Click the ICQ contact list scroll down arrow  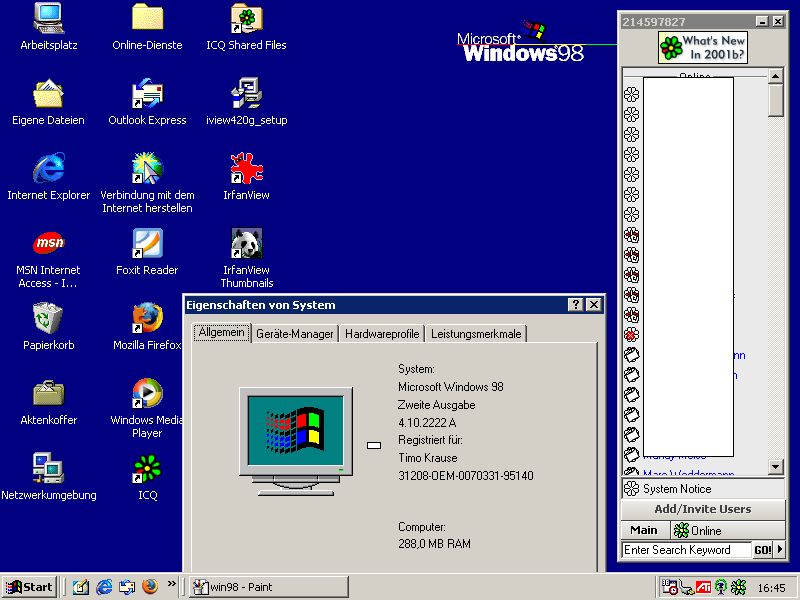coord(776,467)
